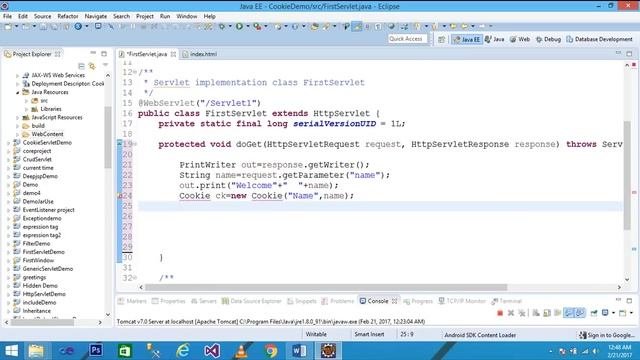
Task: Switch to the Servers tab
Action: 203,301
